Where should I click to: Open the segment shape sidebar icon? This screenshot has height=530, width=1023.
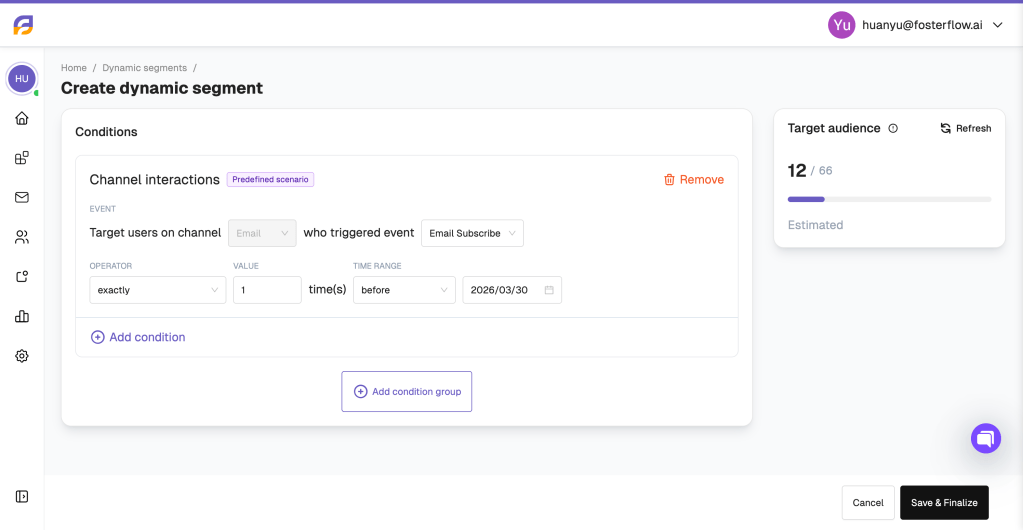[22, 277]
